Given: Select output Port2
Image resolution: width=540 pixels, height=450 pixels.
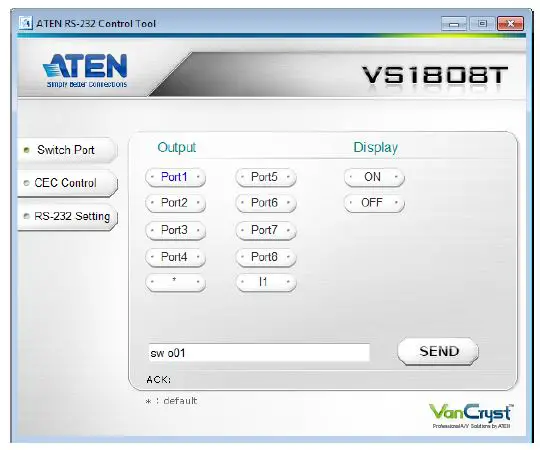Looking at the screenshot, I should (175, 203).
